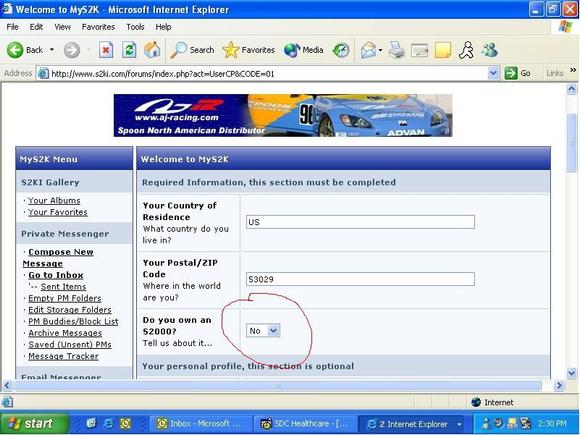580x435 pixels.
Task: Open the S2000 ownership dropdown
Action: (263, 331)
